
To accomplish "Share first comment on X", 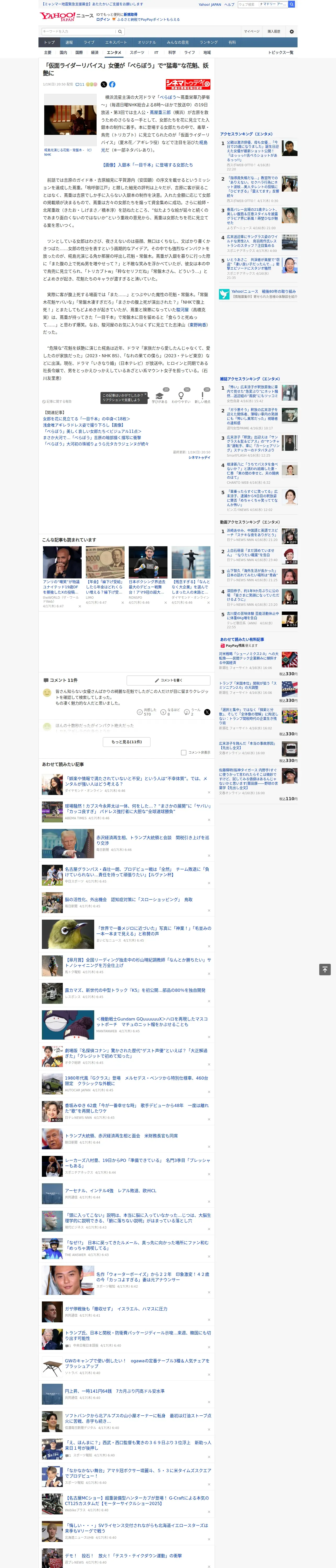I will (207, 712).
